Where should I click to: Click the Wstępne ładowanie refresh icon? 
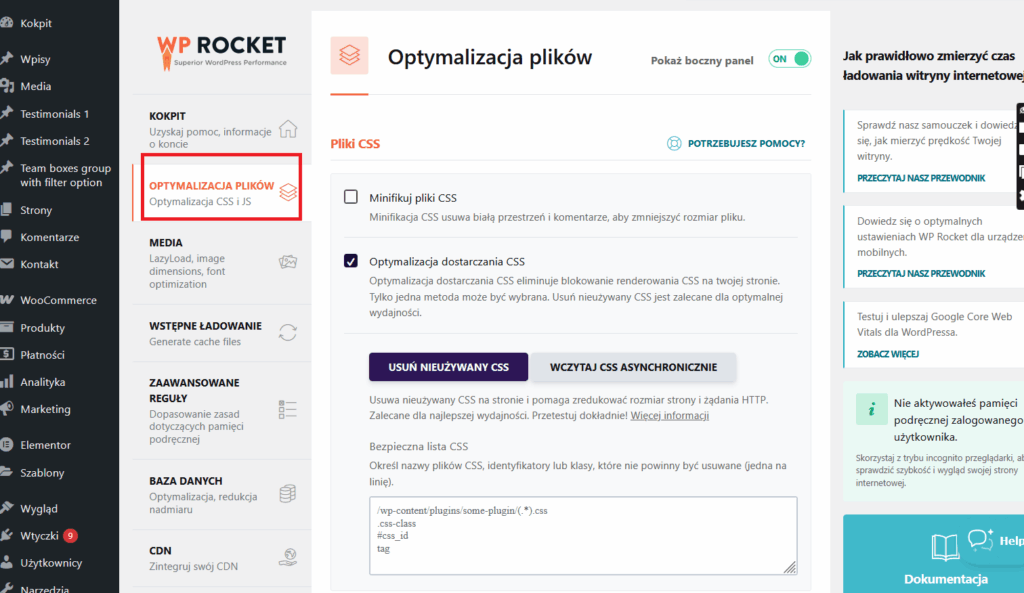288,333
